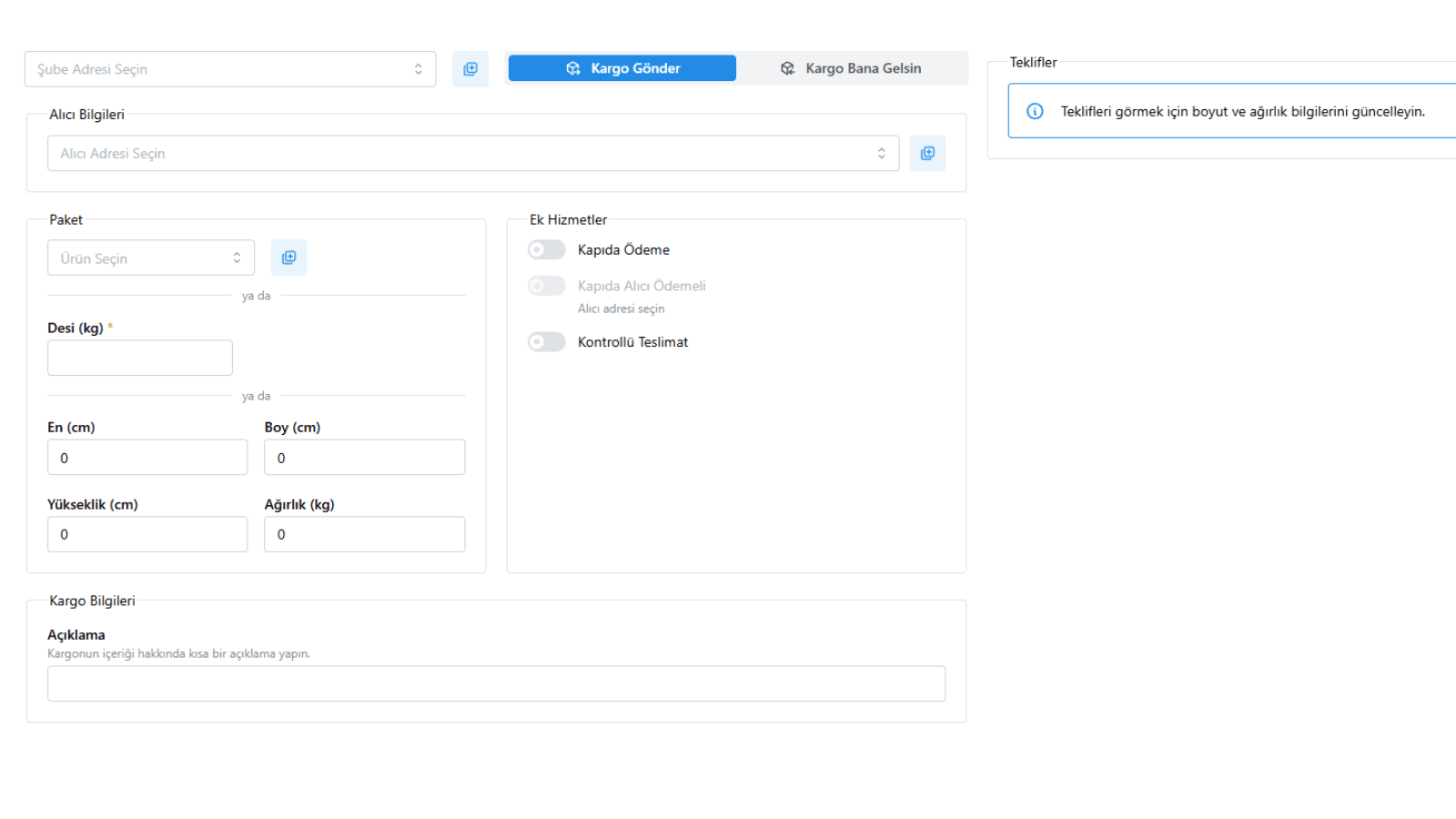Click the Ağırlık (kg) input field
The width and height of the screenshot is (1456, 819).
(x=365, y=534)
